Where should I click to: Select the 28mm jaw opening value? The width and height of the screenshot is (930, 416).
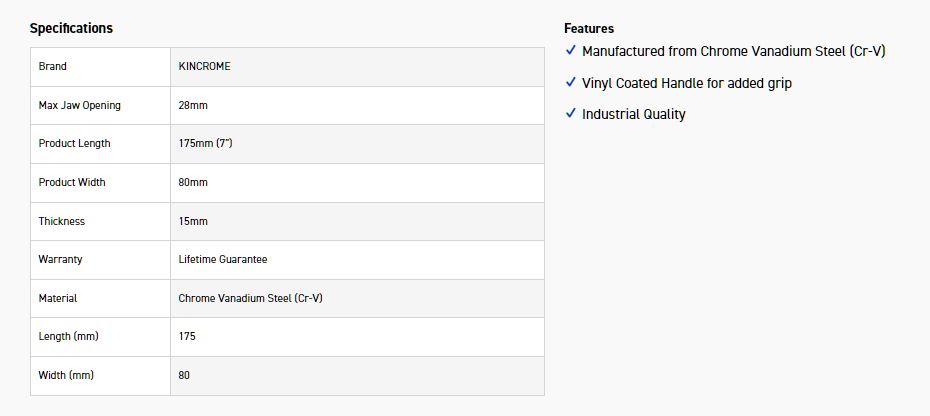point(193,105)
